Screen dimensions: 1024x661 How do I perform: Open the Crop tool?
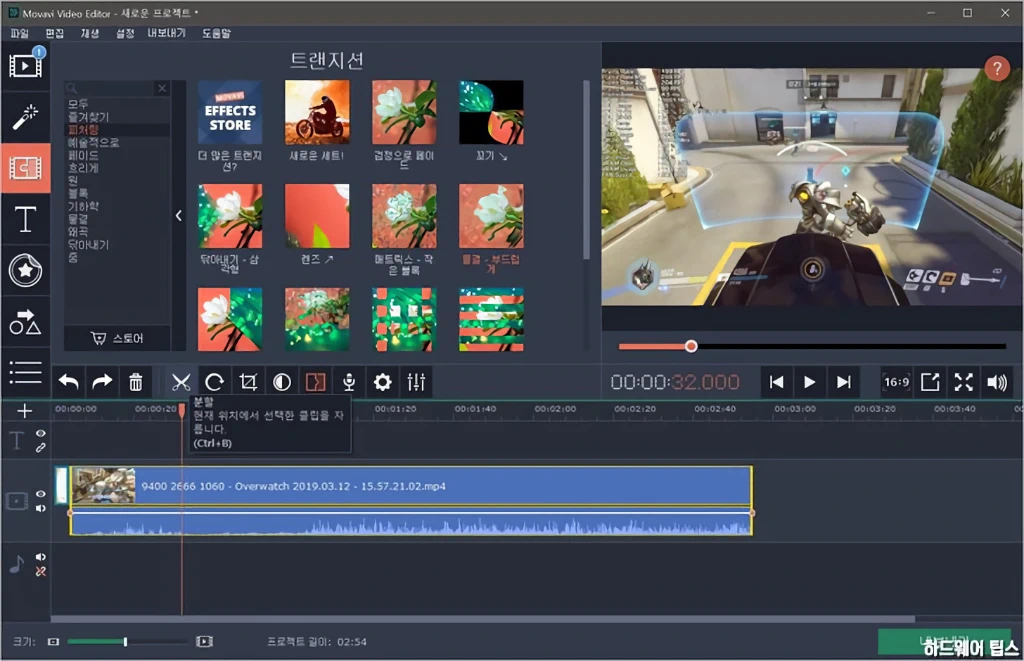(248, 382)
